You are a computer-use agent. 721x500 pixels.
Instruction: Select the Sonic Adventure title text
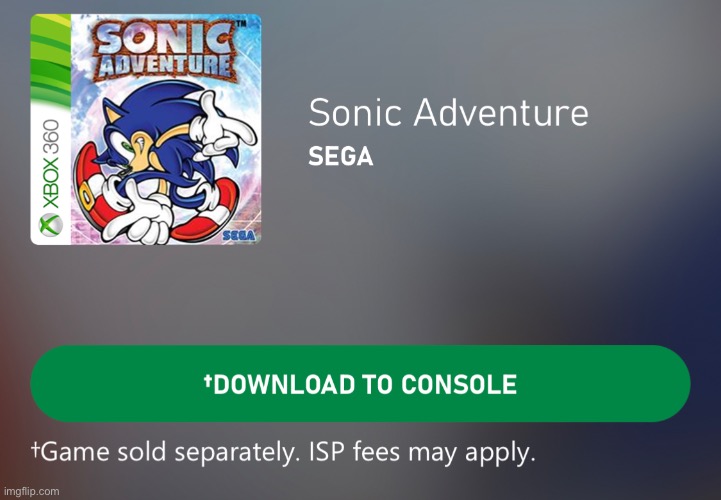click(x=448, y=112)
